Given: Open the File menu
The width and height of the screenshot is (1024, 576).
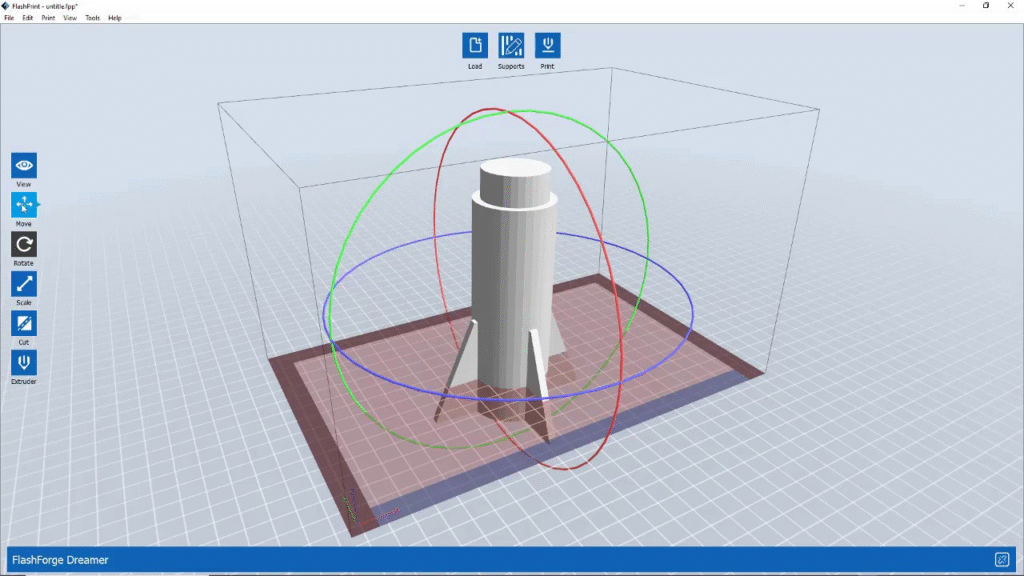Looking at the screenshot, I should (9, 18).
